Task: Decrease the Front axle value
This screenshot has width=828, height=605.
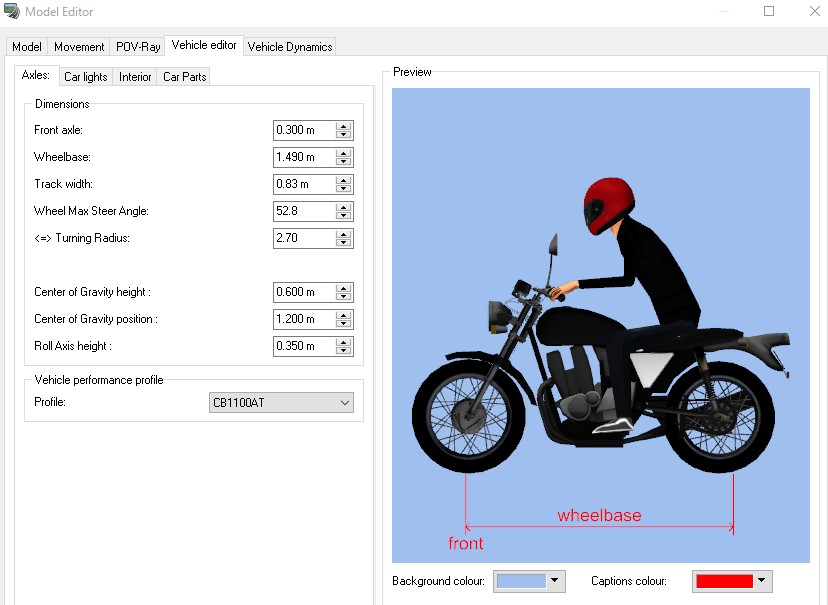Action: pos(344,134)
